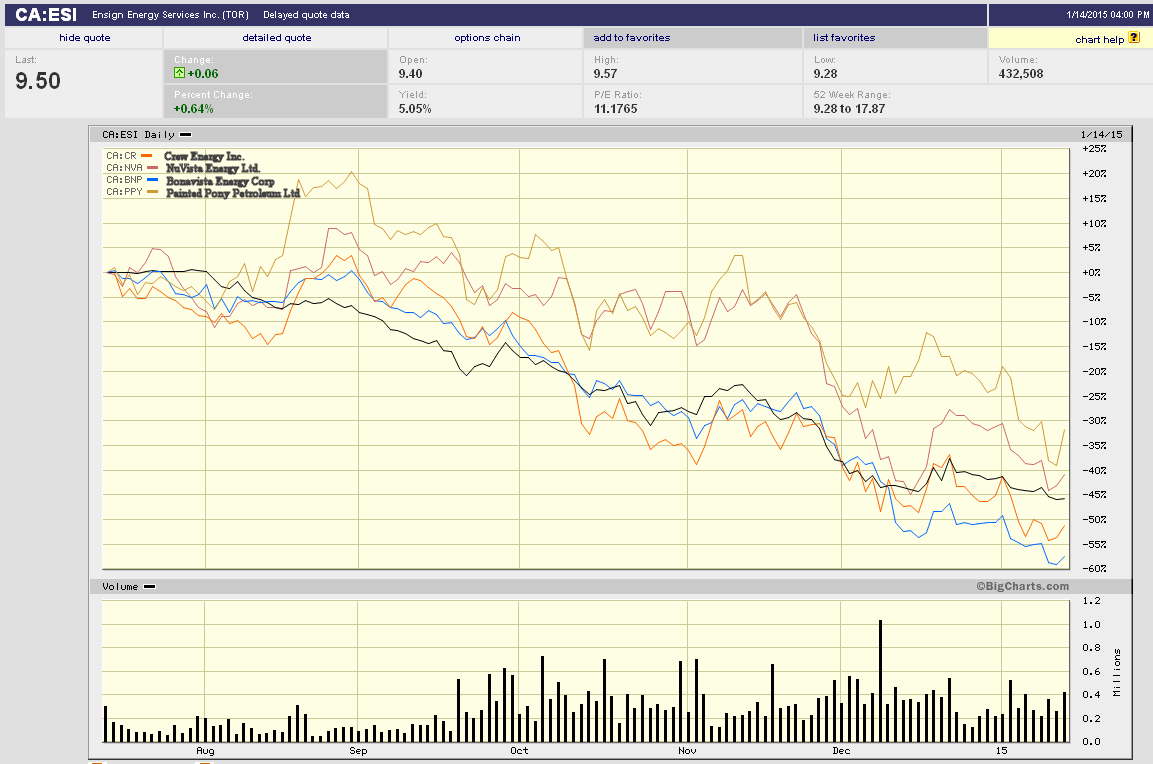
Task: Click the black CA:ESI Daily legend dash
Action: (185, 135)
